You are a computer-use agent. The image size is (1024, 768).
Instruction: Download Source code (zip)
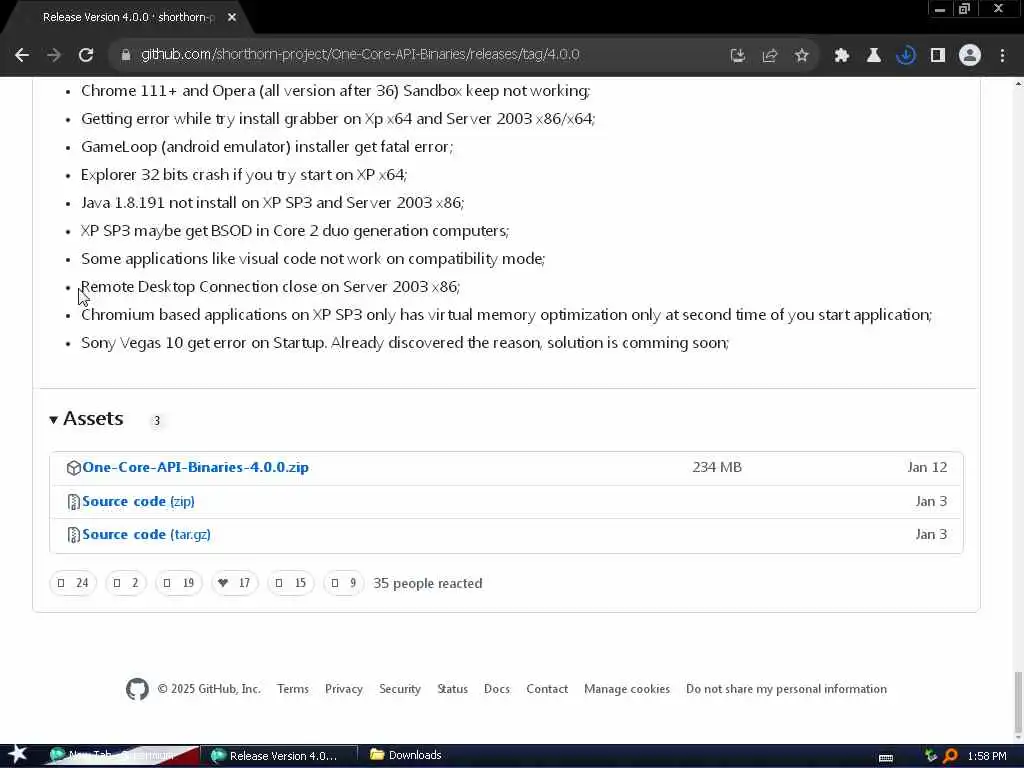coord(138,502)
